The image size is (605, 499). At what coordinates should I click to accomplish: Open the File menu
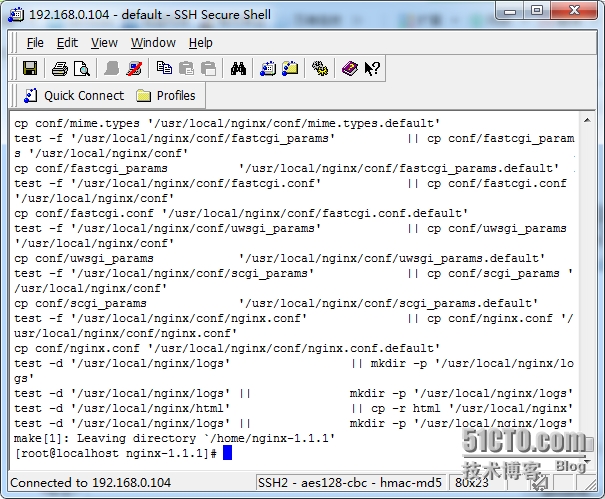click(35, 42)
